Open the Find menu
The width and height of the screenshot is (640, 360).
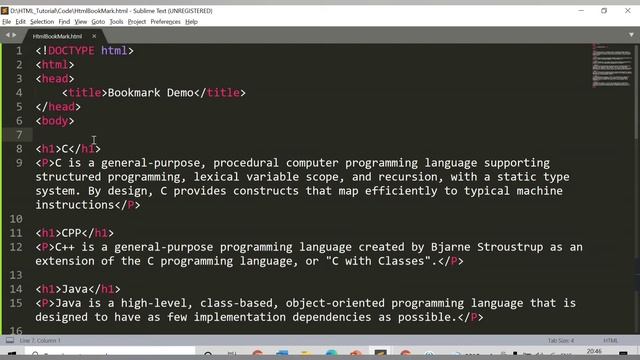click(64, 22)
